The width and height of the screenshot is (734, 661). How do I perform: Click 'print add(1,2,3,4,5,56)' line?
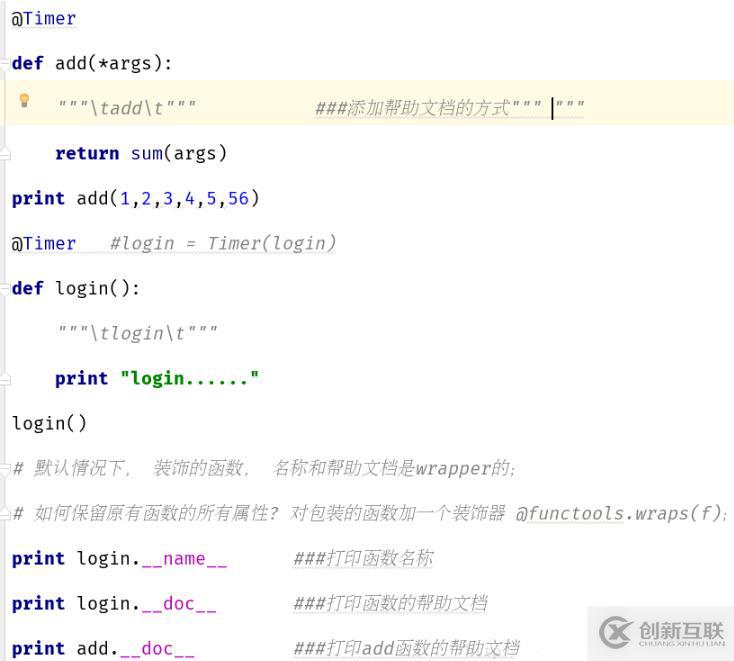pos(135,198)
